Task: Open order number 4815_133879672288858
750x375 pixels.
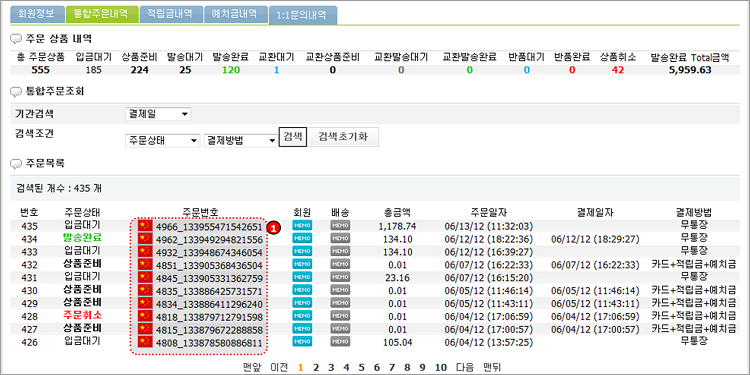Action: point(209,330)
